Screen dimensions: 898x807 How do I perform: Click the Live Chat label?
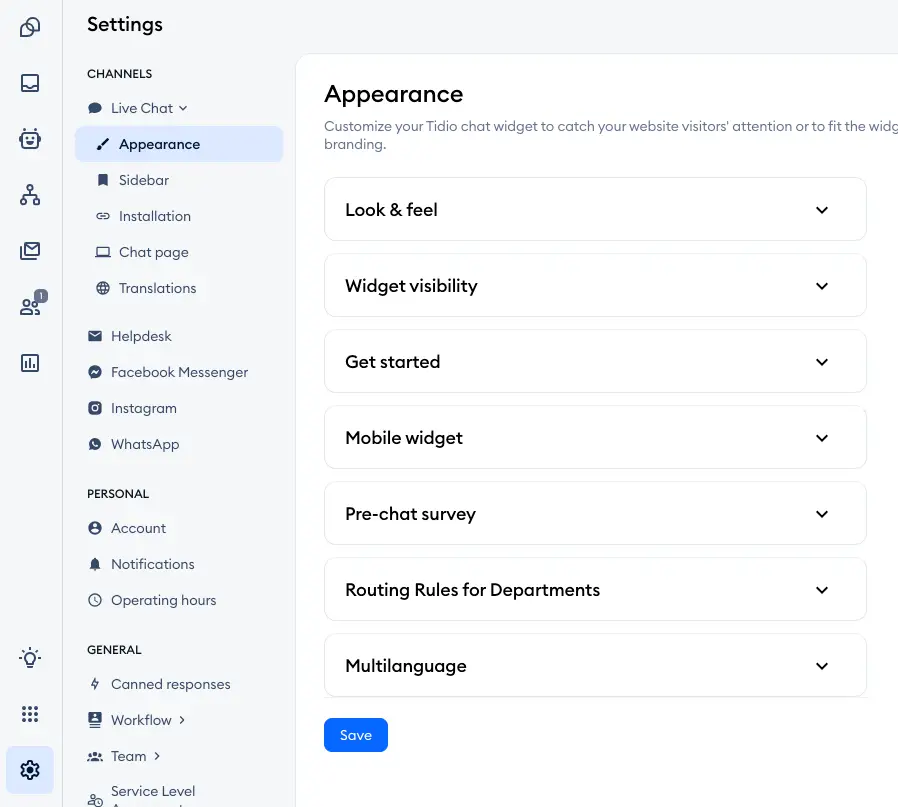pos(141,108)
